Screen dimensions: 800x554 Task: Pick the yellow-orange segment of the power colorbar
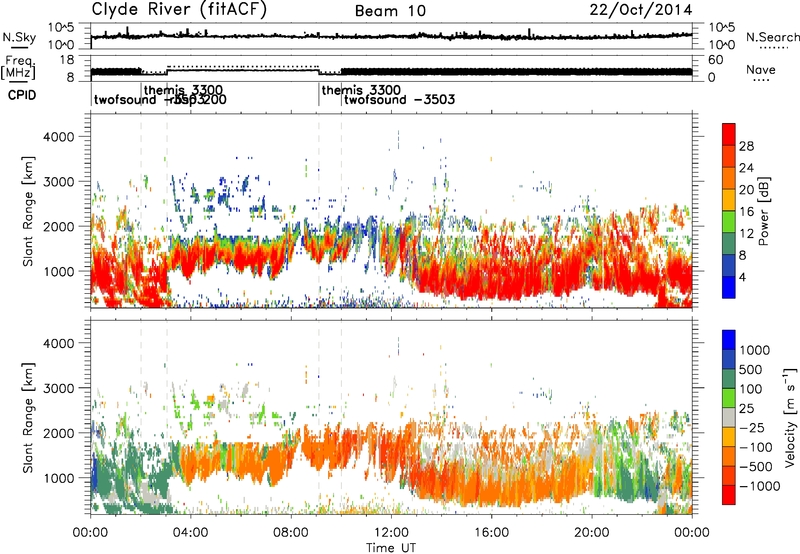[x=729, y=200]
